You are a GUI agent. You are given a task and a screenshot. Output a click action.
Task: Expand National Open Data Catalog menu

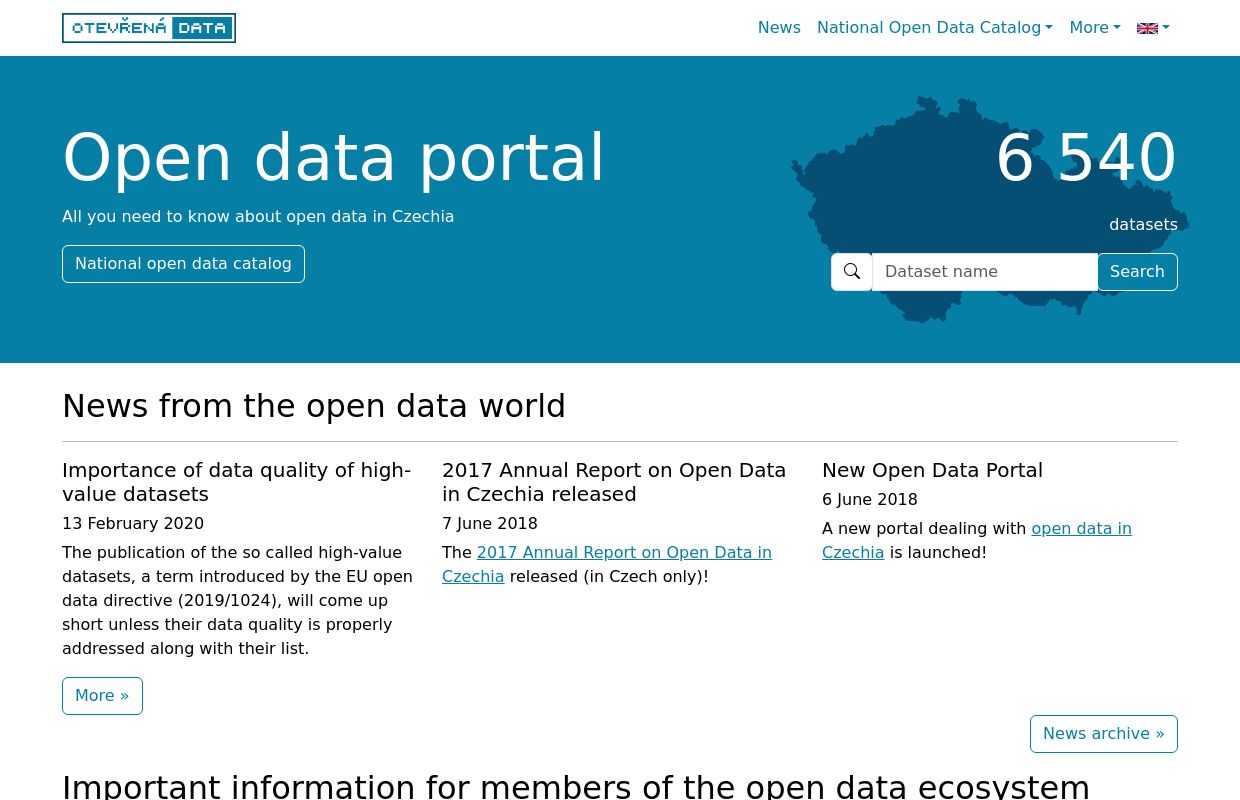(x=934, y=28)
